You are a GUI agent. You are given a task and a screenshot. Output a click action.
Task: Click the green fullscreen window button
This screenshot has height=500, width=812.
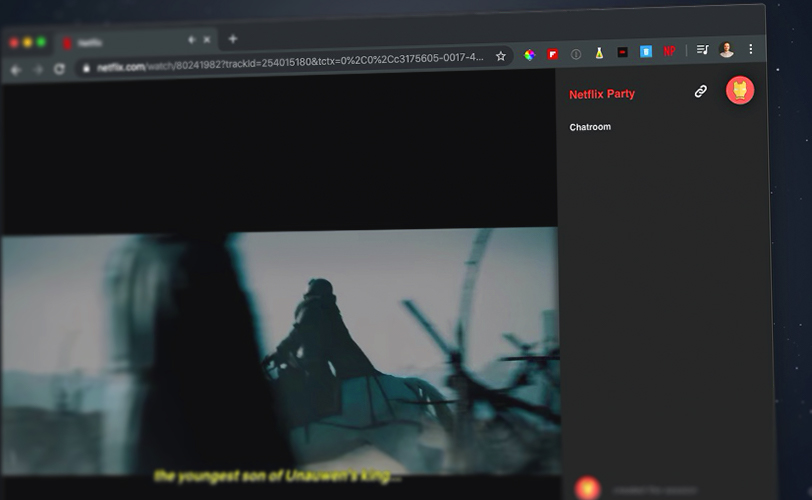[x=41, y=42]
